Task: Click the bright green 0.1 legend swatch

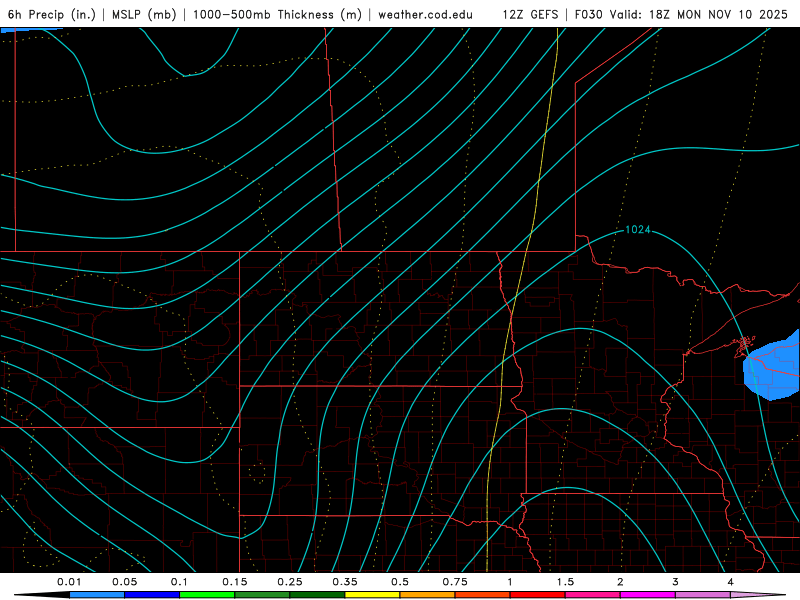Action: (x=207, y=595)
